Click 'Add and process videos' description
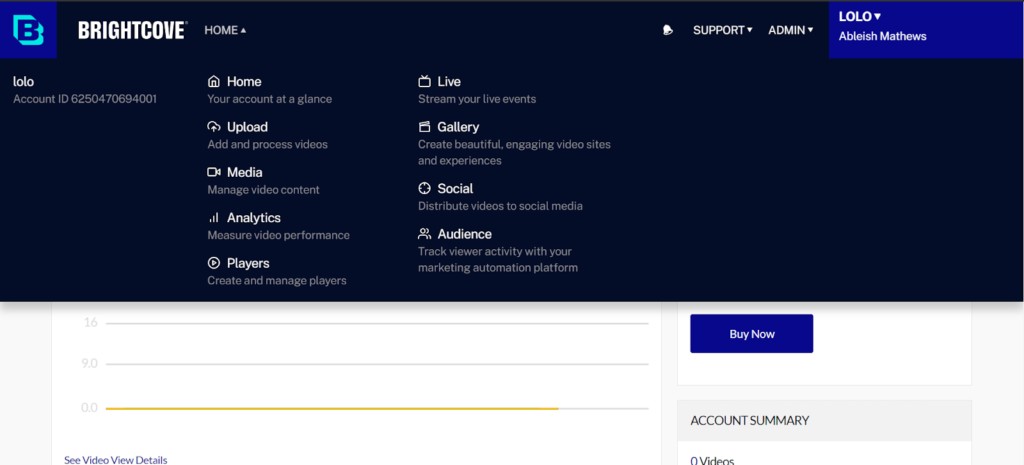This screenshot has height=465, width=1024. point(268,144)
